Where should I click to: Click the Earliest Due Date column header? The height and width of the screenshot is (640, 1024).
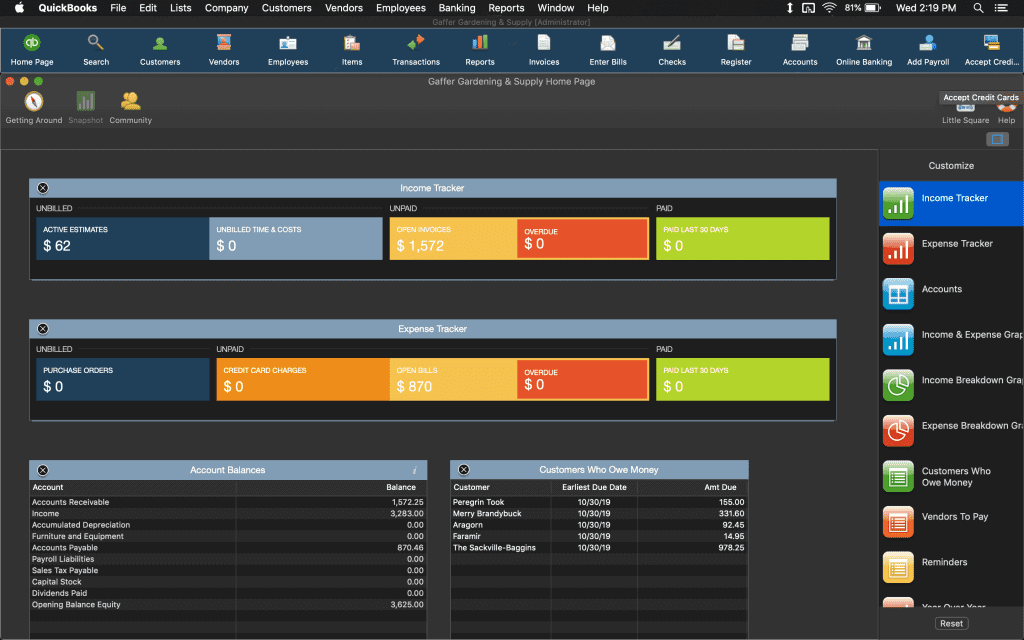tap(594, 487)
